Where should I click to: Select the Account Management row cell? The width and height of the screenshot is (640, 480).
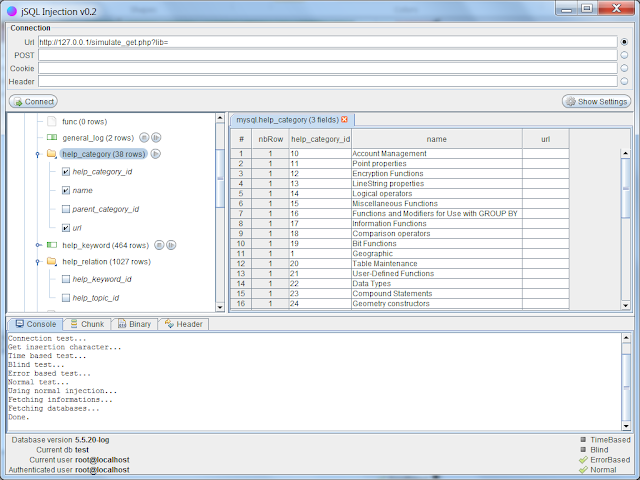(x=437, y=153)
